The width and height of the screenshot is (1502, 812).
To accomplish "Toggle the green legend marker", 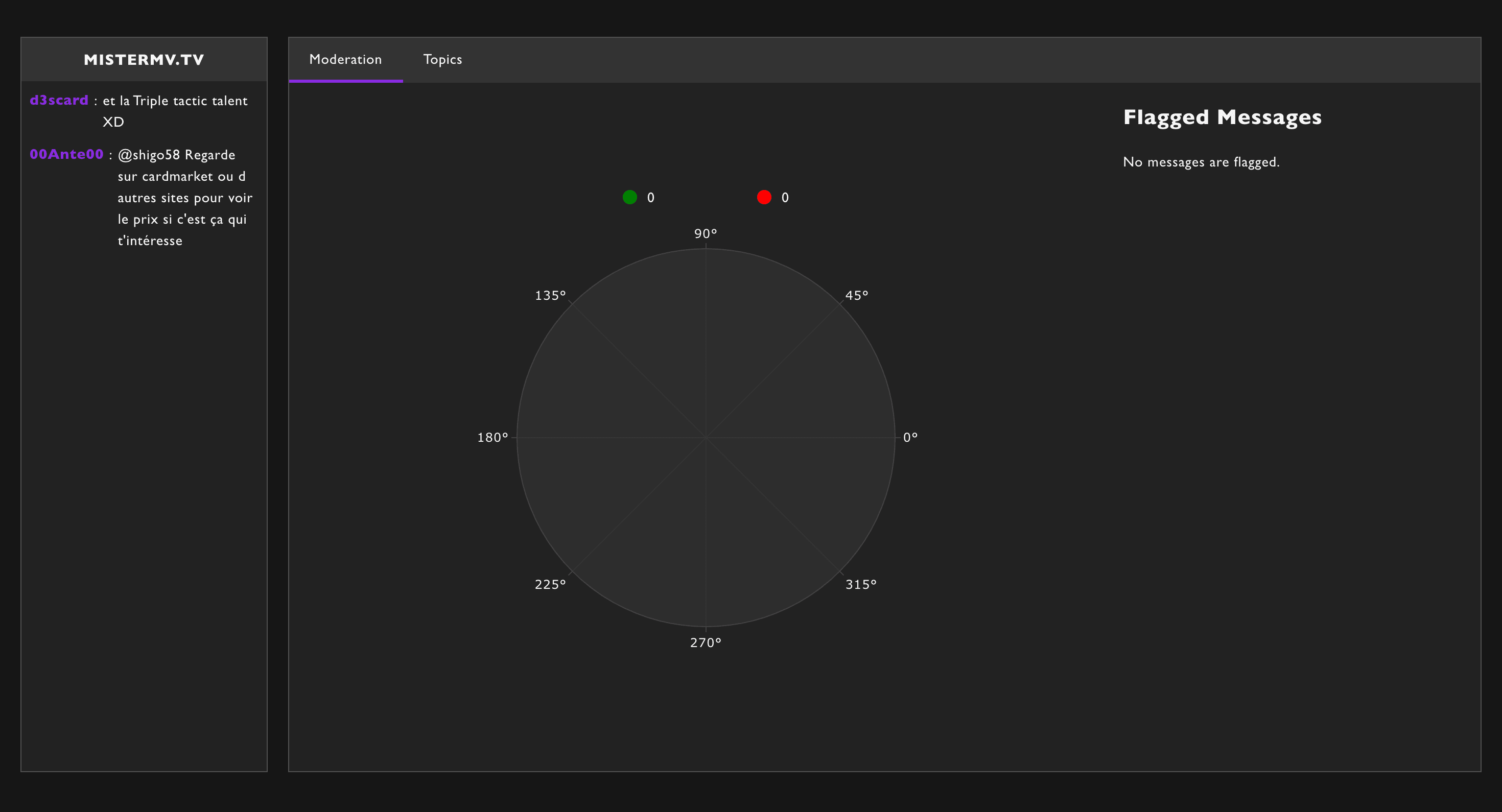I will click(630, 197).
